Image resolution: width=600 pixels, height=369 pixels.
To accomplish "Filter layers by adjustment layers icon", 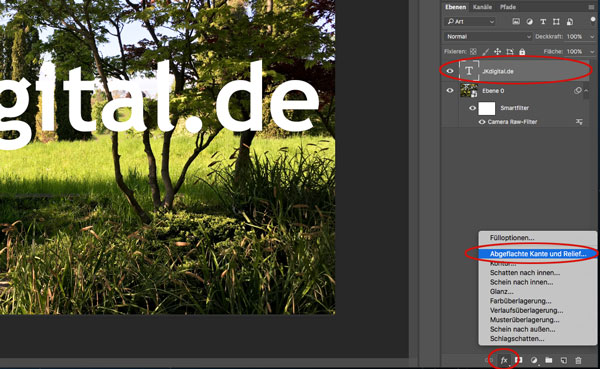I will point(530,21).
